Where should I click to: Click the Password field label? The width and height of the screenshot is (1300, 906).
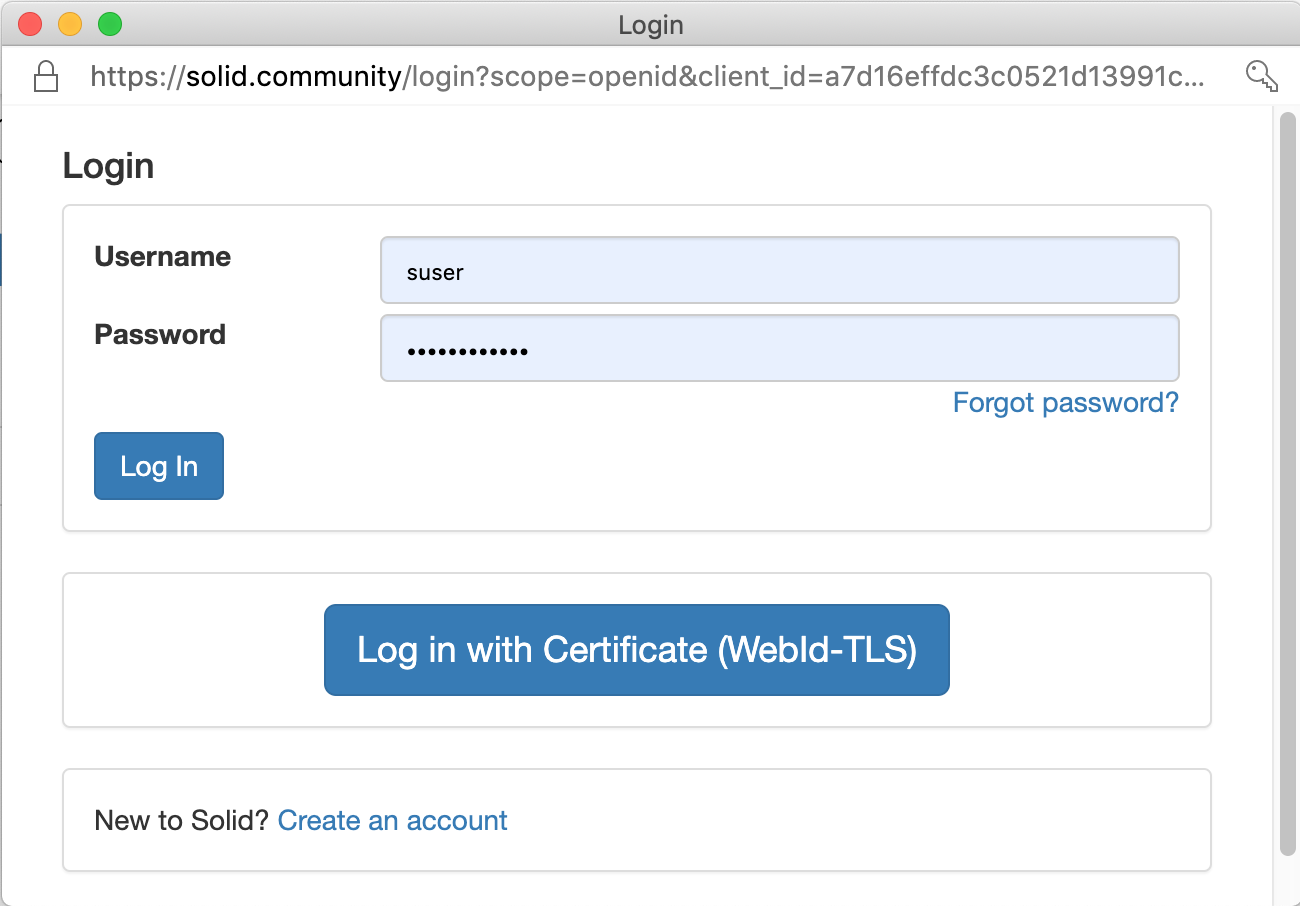(160, 335)
